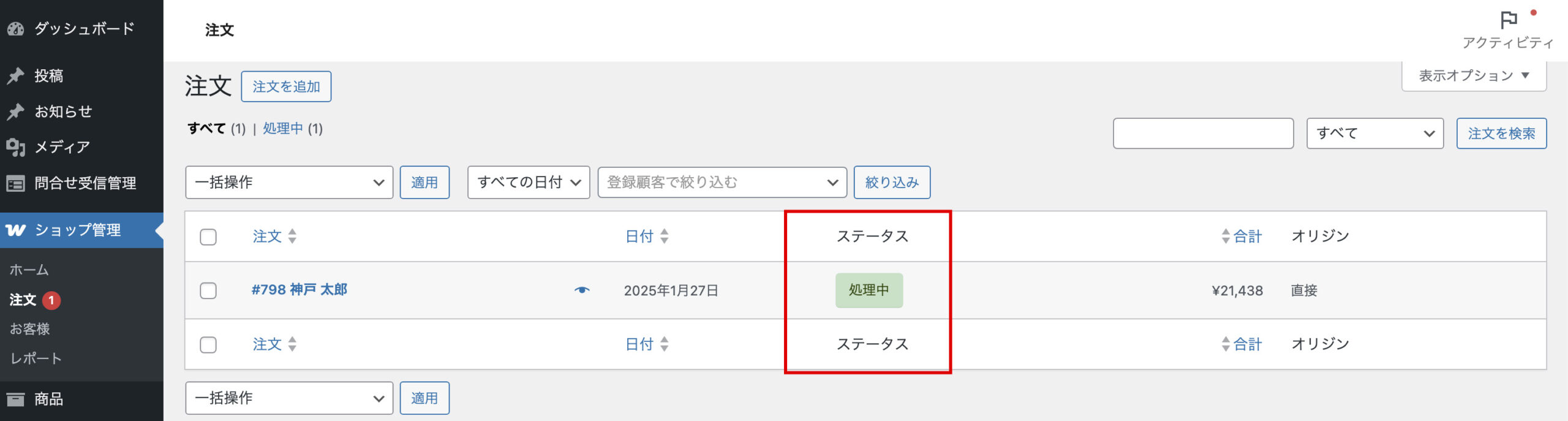The height and width of the screenshot is (421, 1568).
Task: Go to レポート in the sidebar submenu
Action: 36,358
